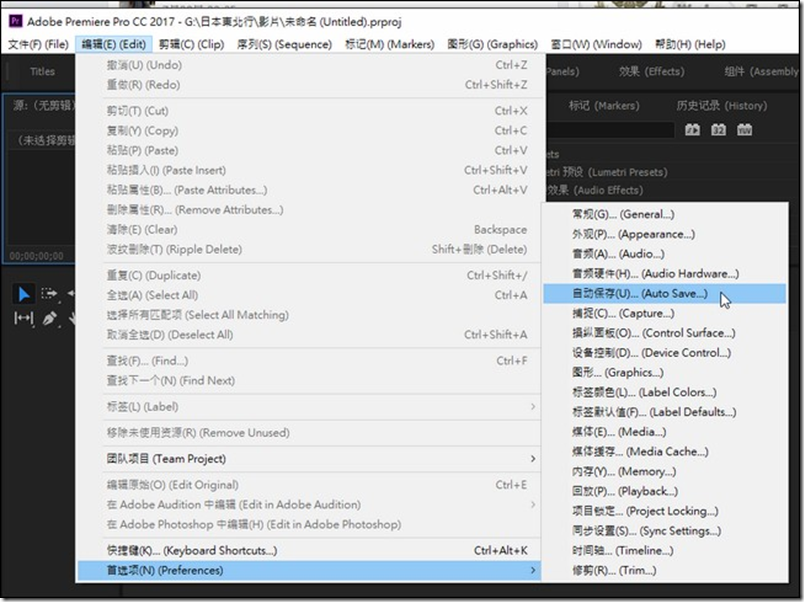Open Memory preferences
The width and height of the screenshot is (804, 602).
coord(665,471)
